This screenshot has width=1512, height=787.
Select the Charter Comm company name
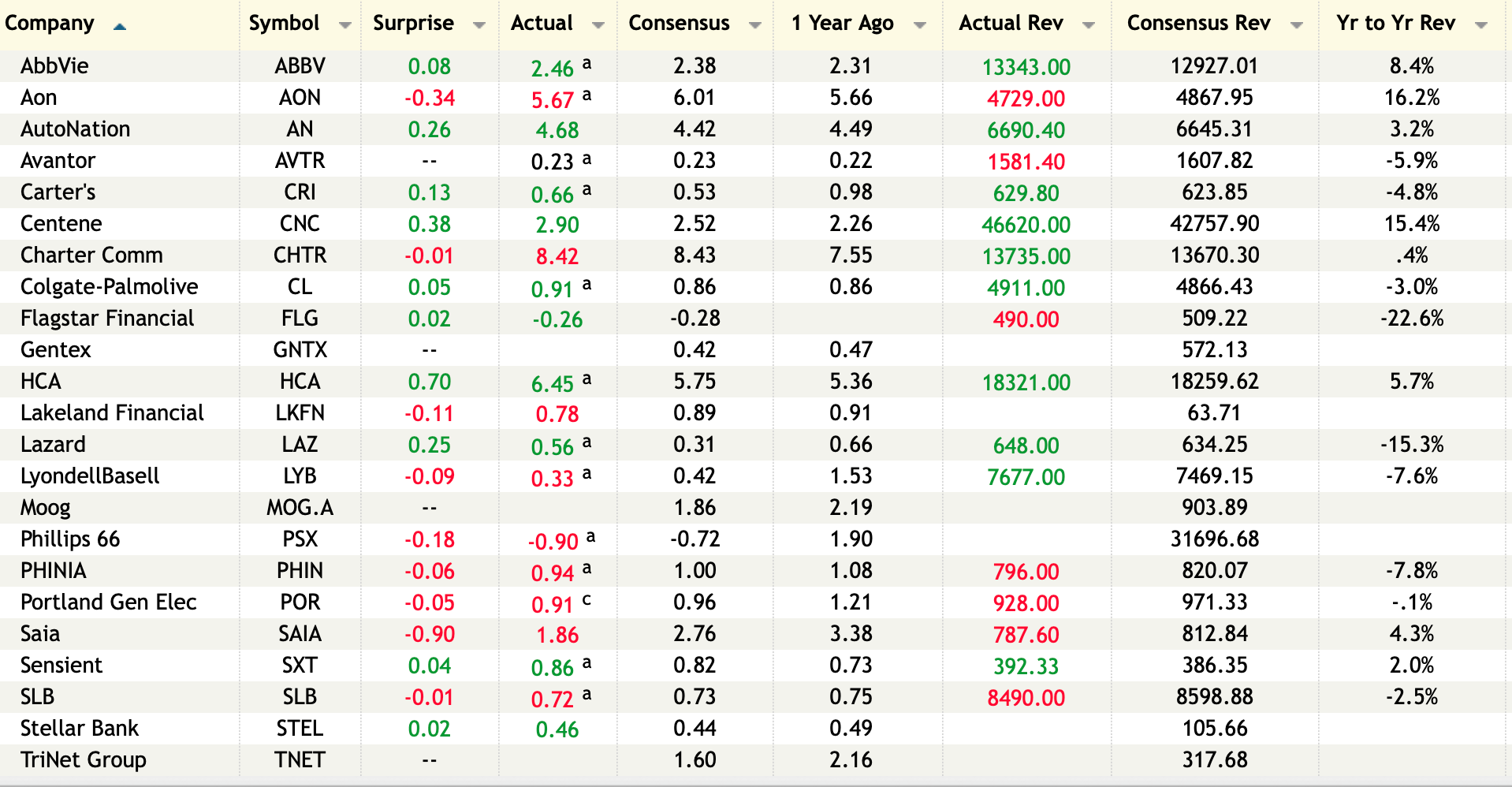point(91,255)
